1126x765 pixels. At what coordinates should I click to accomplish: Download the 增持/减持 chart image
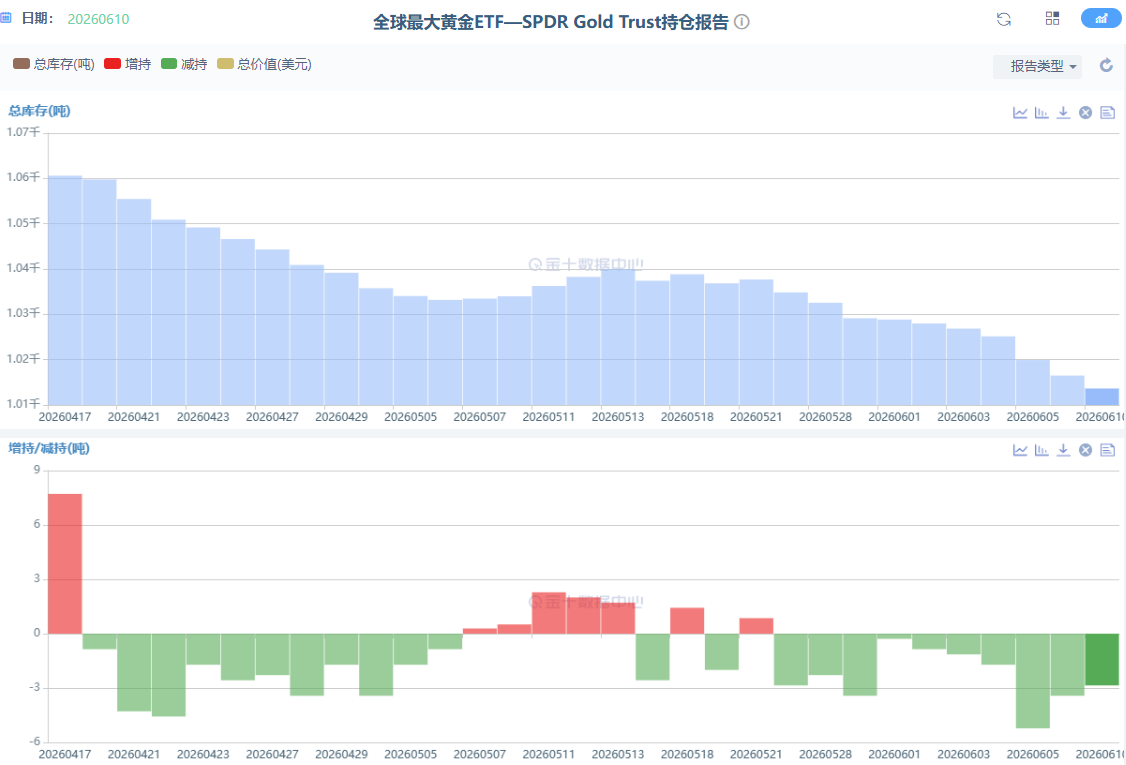[x=1064, y=450]
